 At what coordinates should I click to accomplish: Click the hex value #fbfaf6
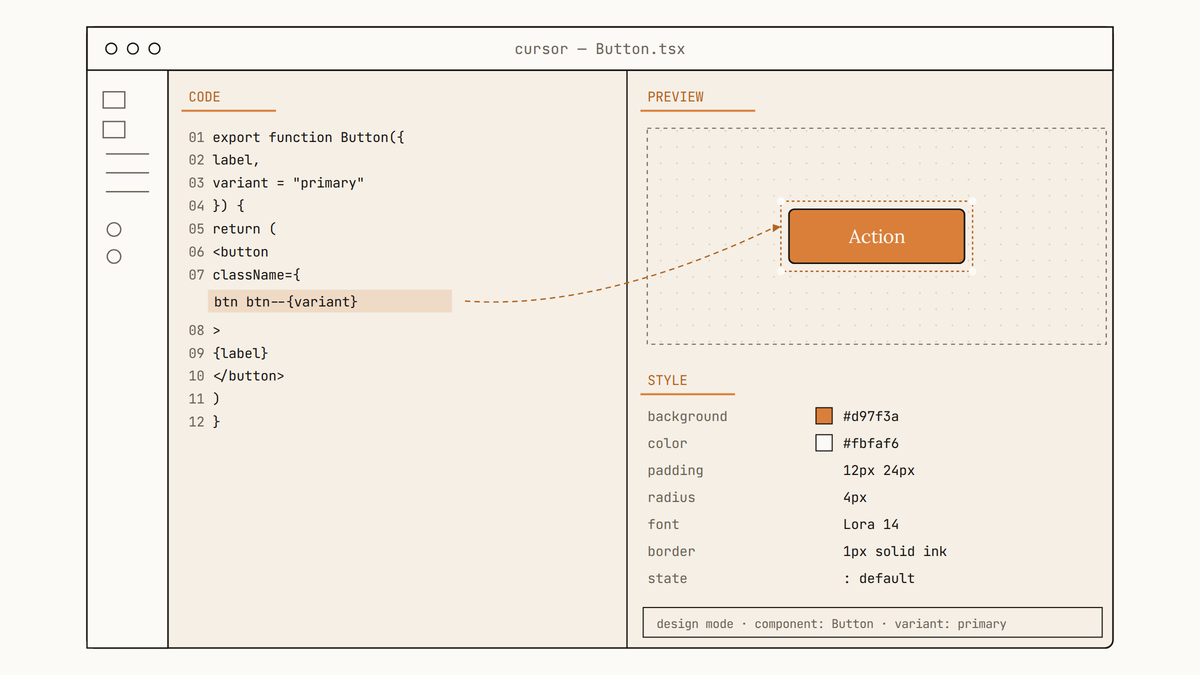click(x=871, y=443)
